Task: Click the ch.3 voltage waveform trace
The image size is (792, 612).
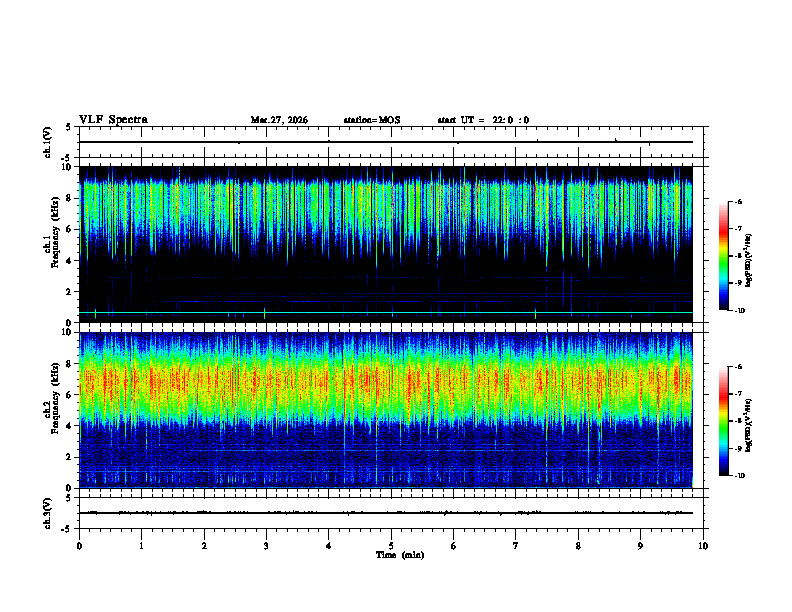Action: [x=386, y=513]
